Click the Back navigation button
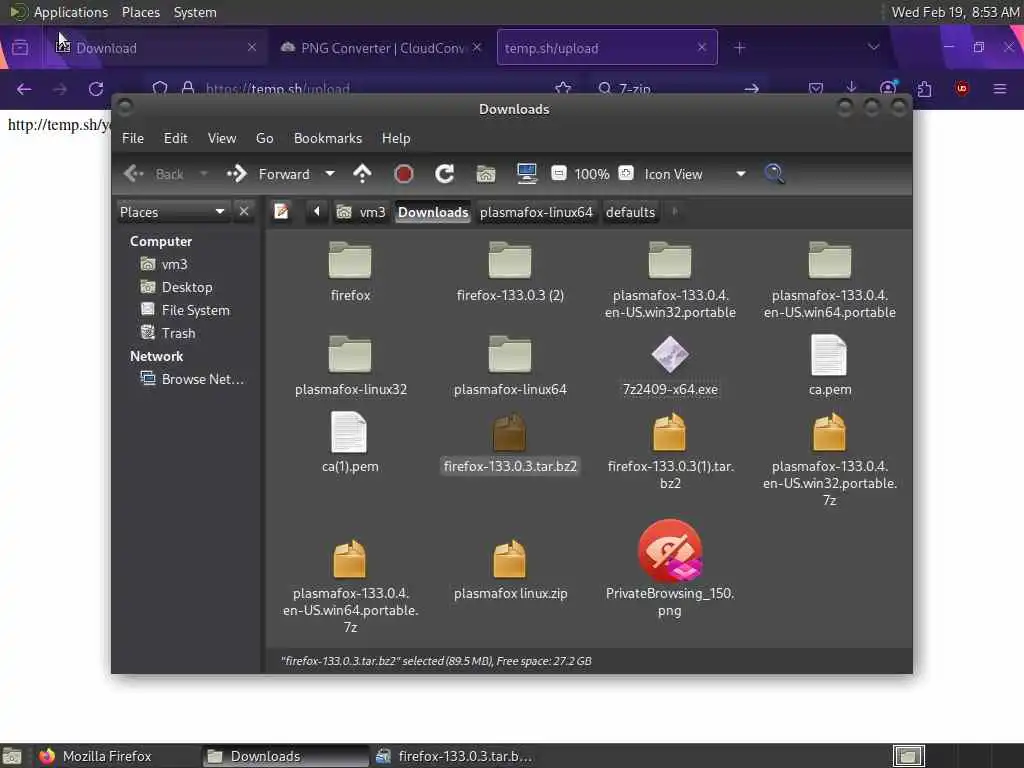Image resolution: width=1024 pixels, height=768 pixels. (154, 174)
